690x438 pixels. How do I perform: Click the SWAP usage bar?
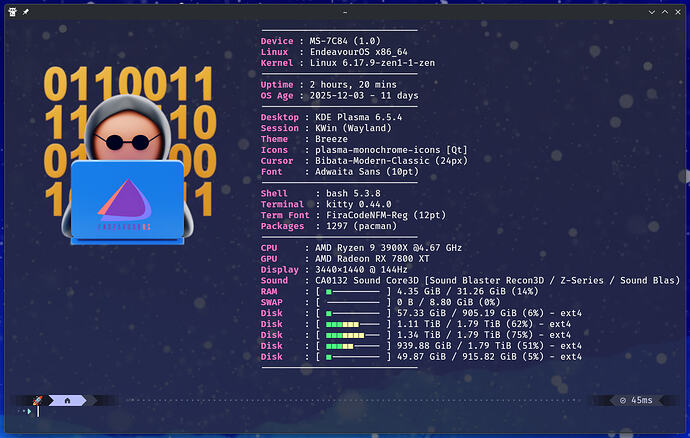pos(352,301)
